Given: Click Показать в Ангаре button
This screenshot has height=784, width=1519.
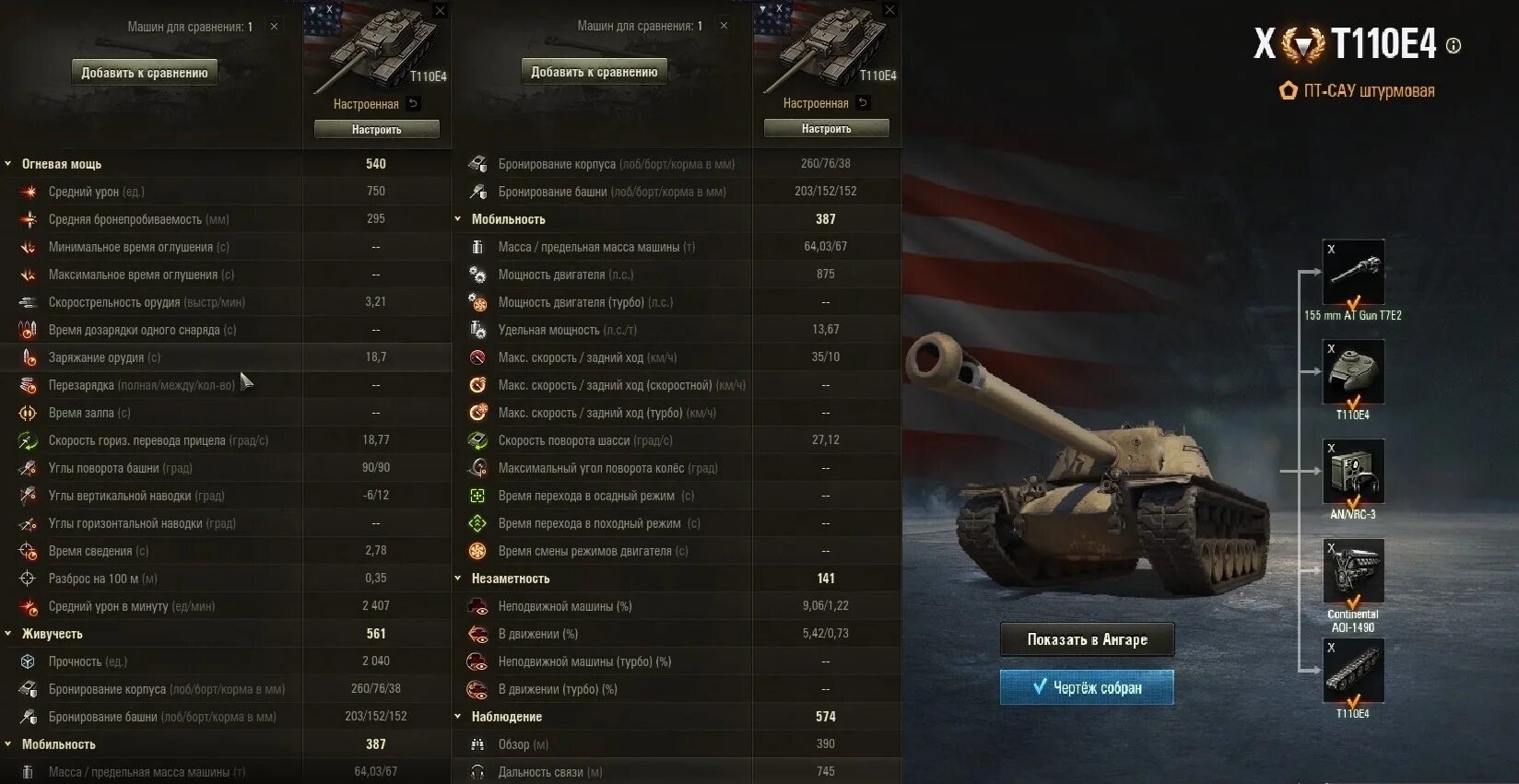Looking at the screenshot, I should (x=1087, y=639).
